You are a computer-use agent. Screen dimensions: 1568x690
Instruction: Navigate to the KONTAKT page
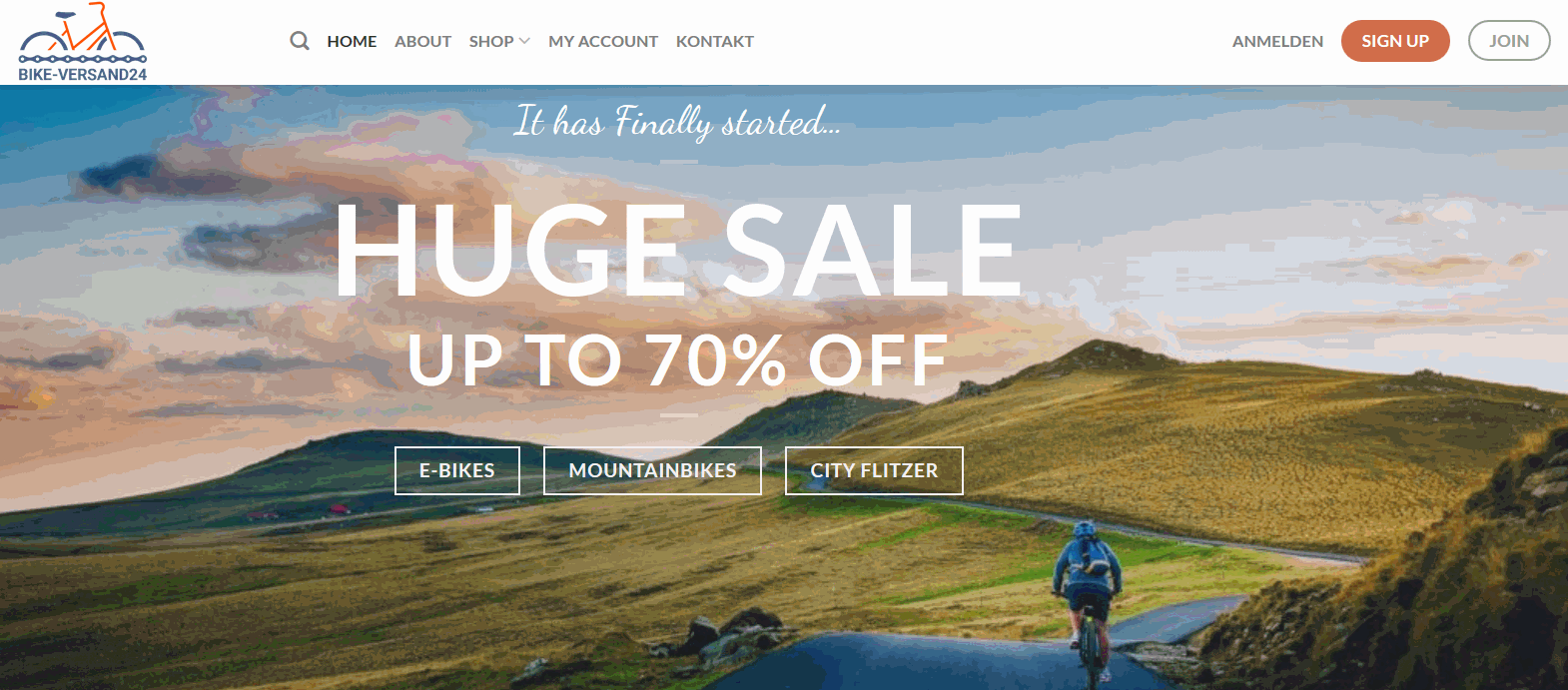pos(715,41)
